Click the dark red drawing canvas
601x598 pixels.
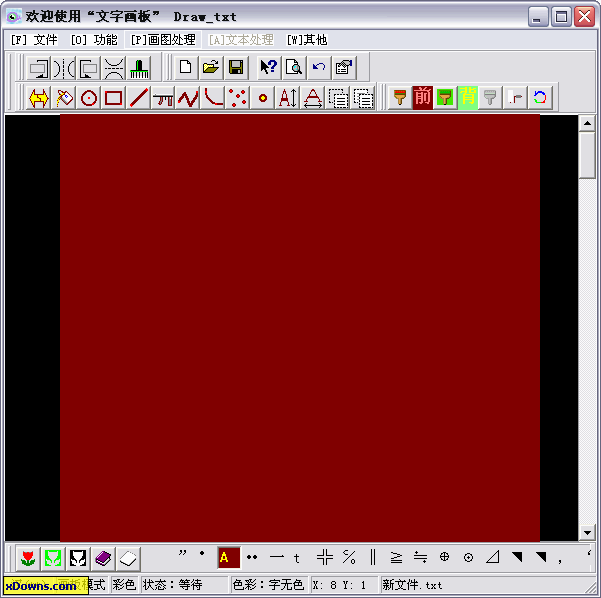(300, 328)
